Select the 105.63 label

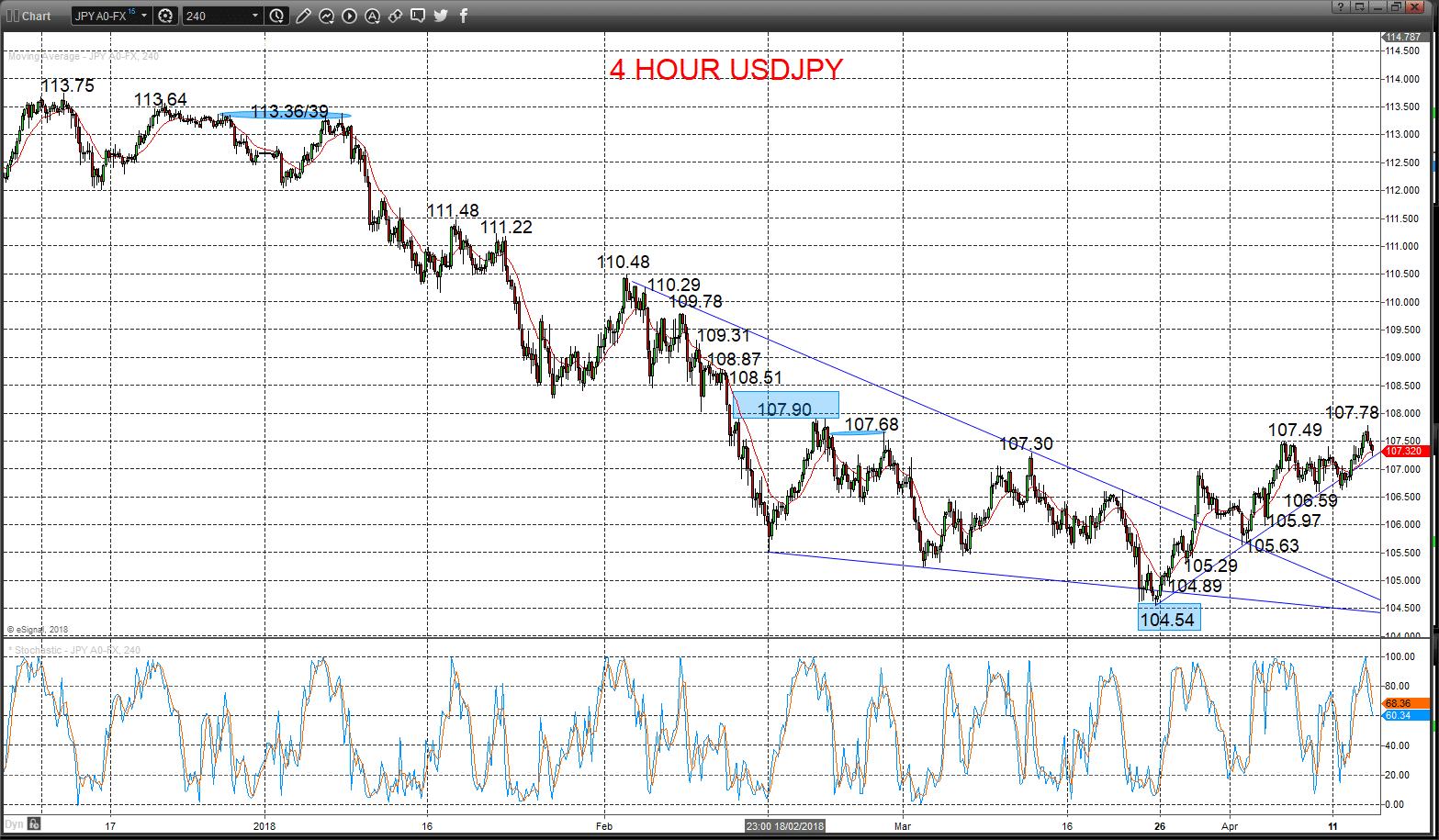click(x=1273, y=546)
